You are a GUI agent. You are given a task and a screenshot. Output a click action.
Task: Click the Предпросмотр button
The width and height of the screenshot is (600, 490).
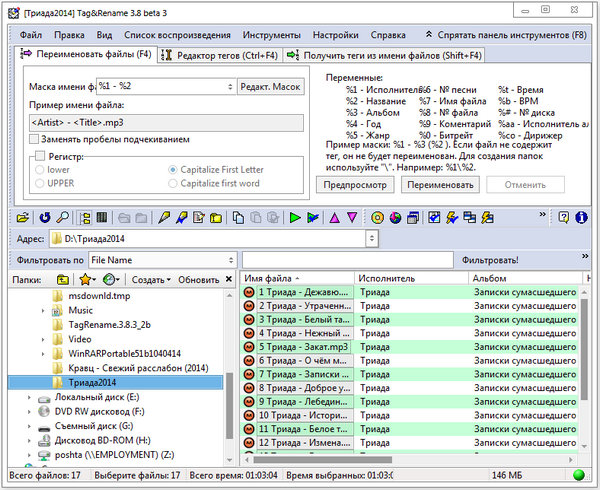[x=350, y=185]
